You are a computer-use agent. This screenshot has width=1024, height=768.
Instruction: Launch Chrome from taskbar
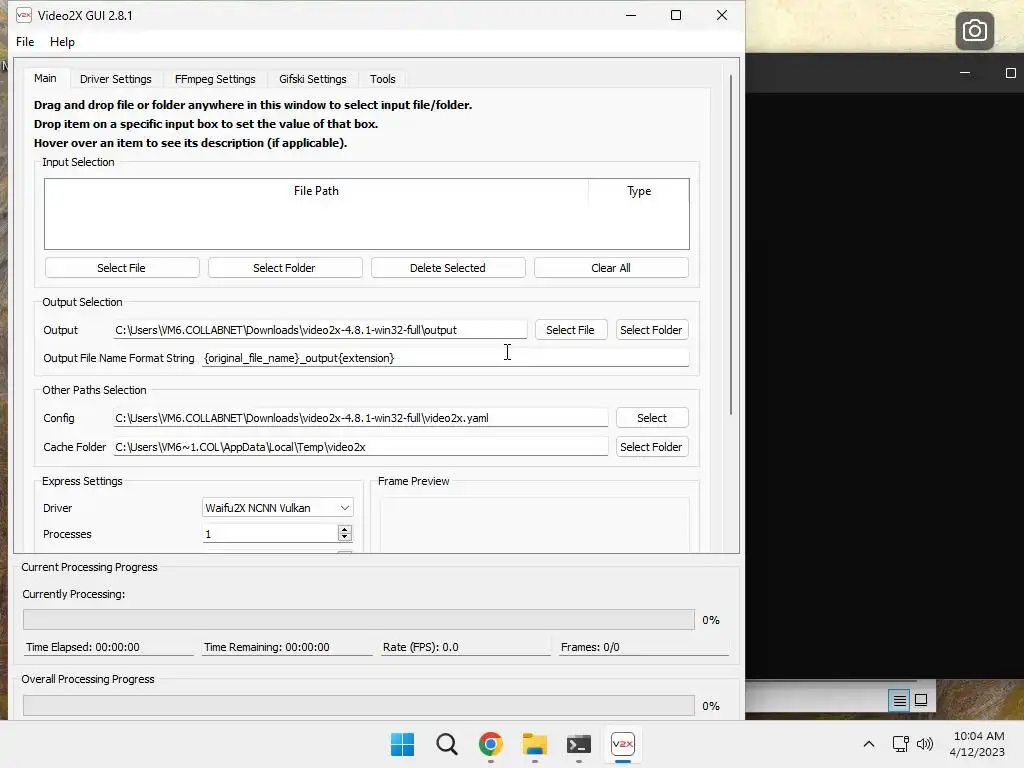[x=490, y=744]
